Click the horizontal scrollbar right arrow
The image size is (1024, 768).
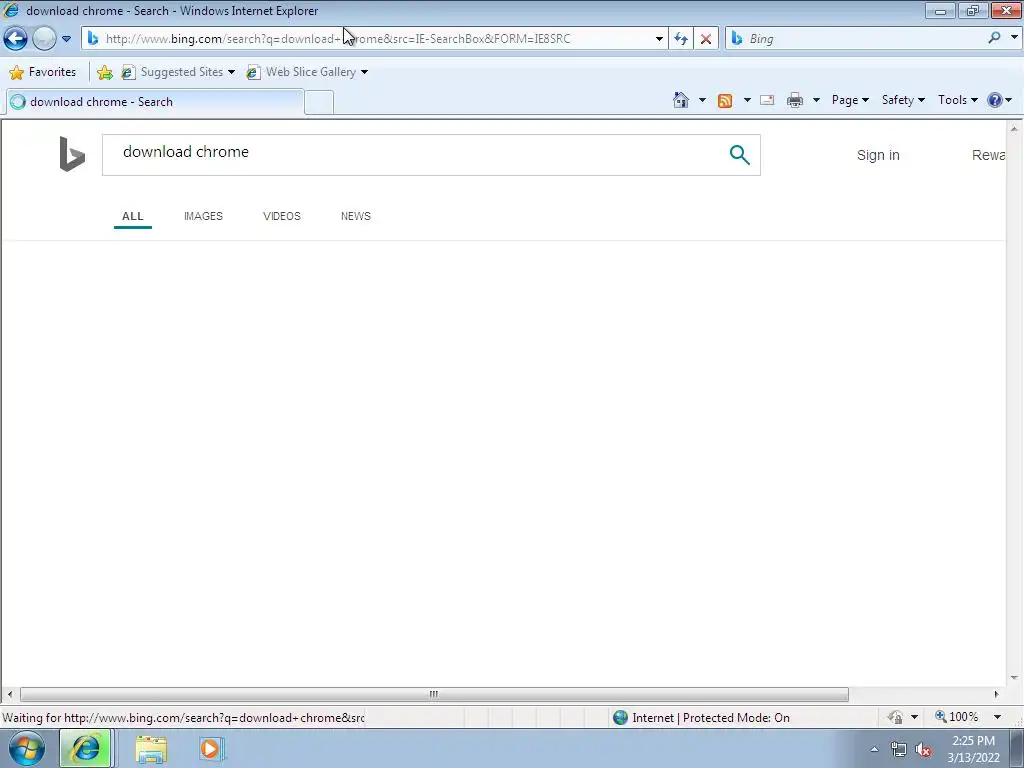[x=997, y=694]
